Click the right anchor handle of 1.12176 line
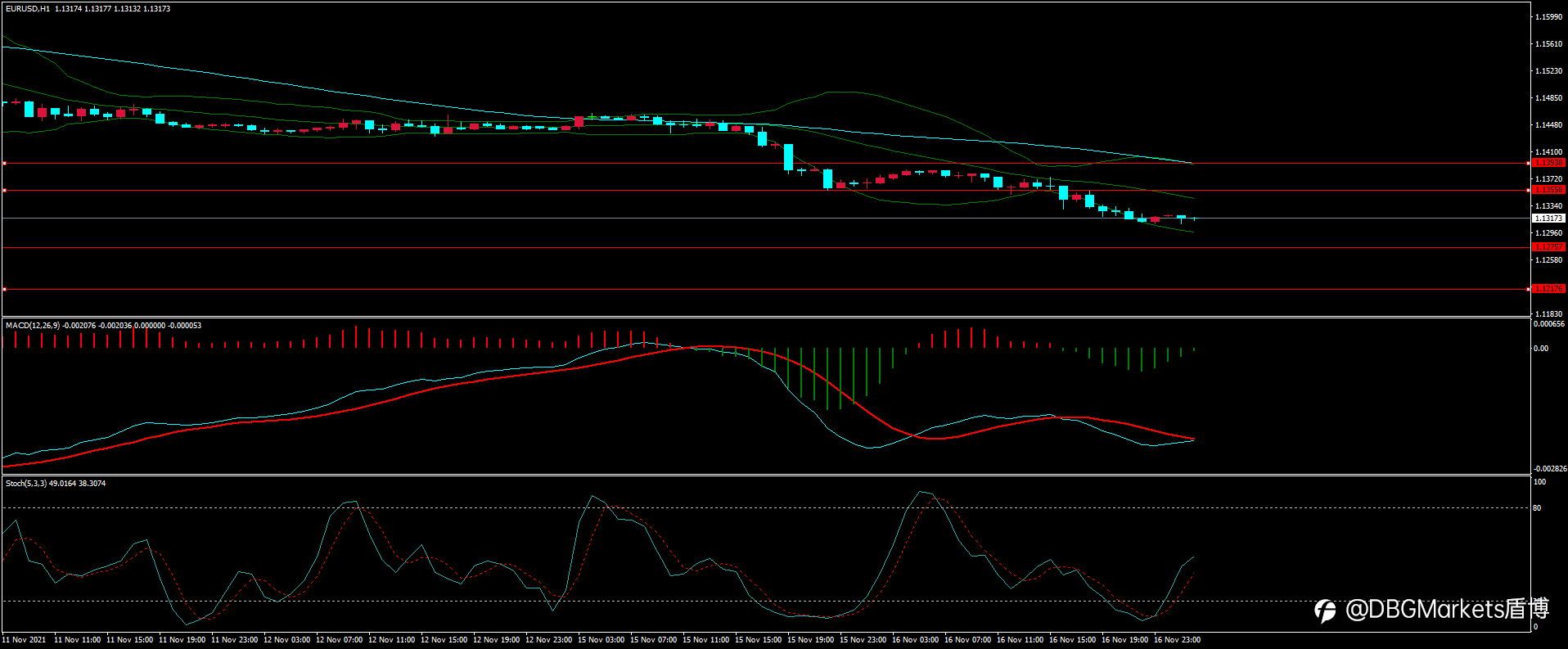Viewport: 1568px width, 649px height. coord(1529,289)
